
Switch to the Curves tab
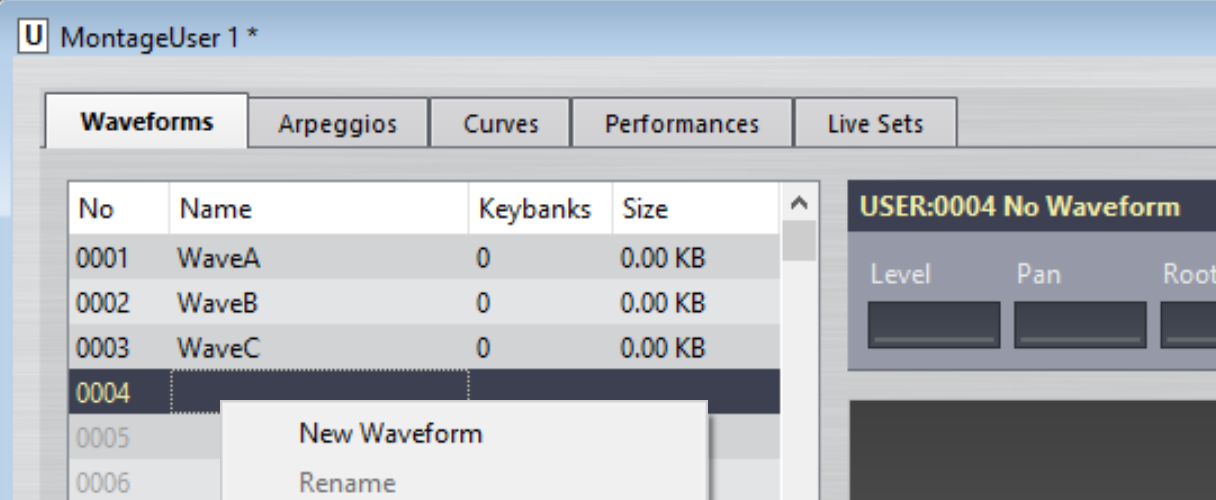(500, 124)
